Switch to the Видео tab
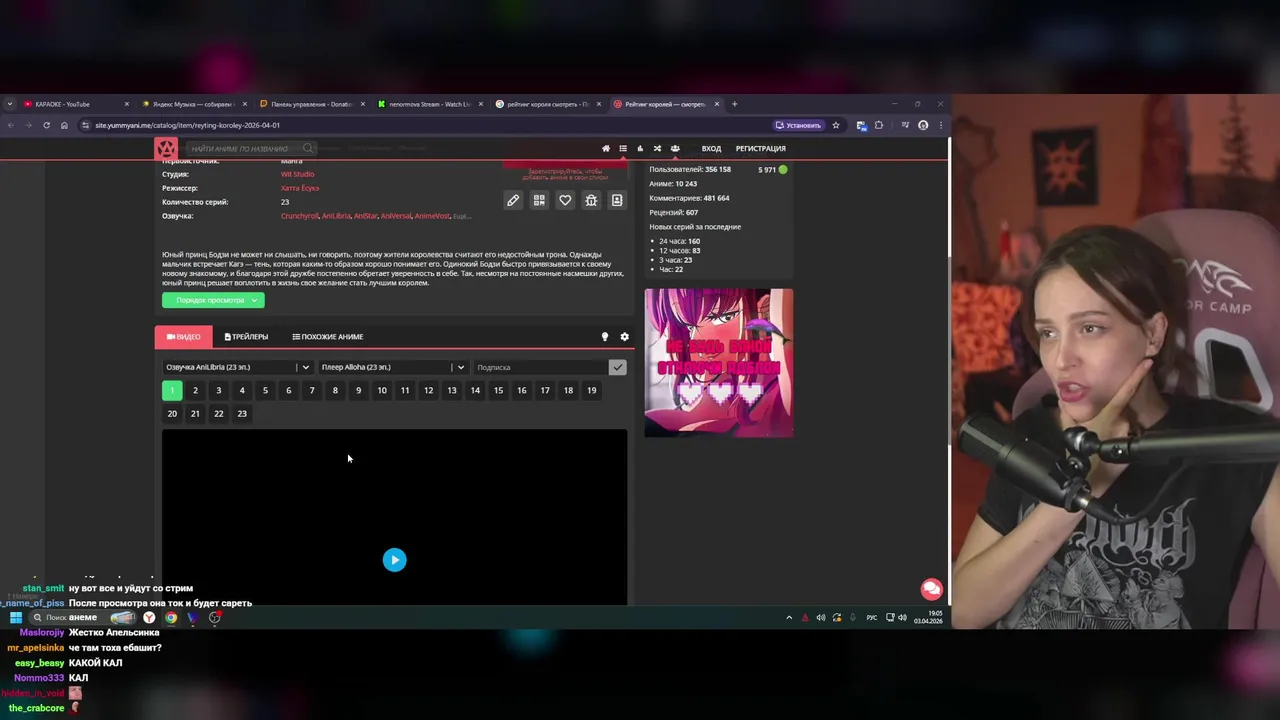This screenshot has height=720, width=1280. (184, 337)
